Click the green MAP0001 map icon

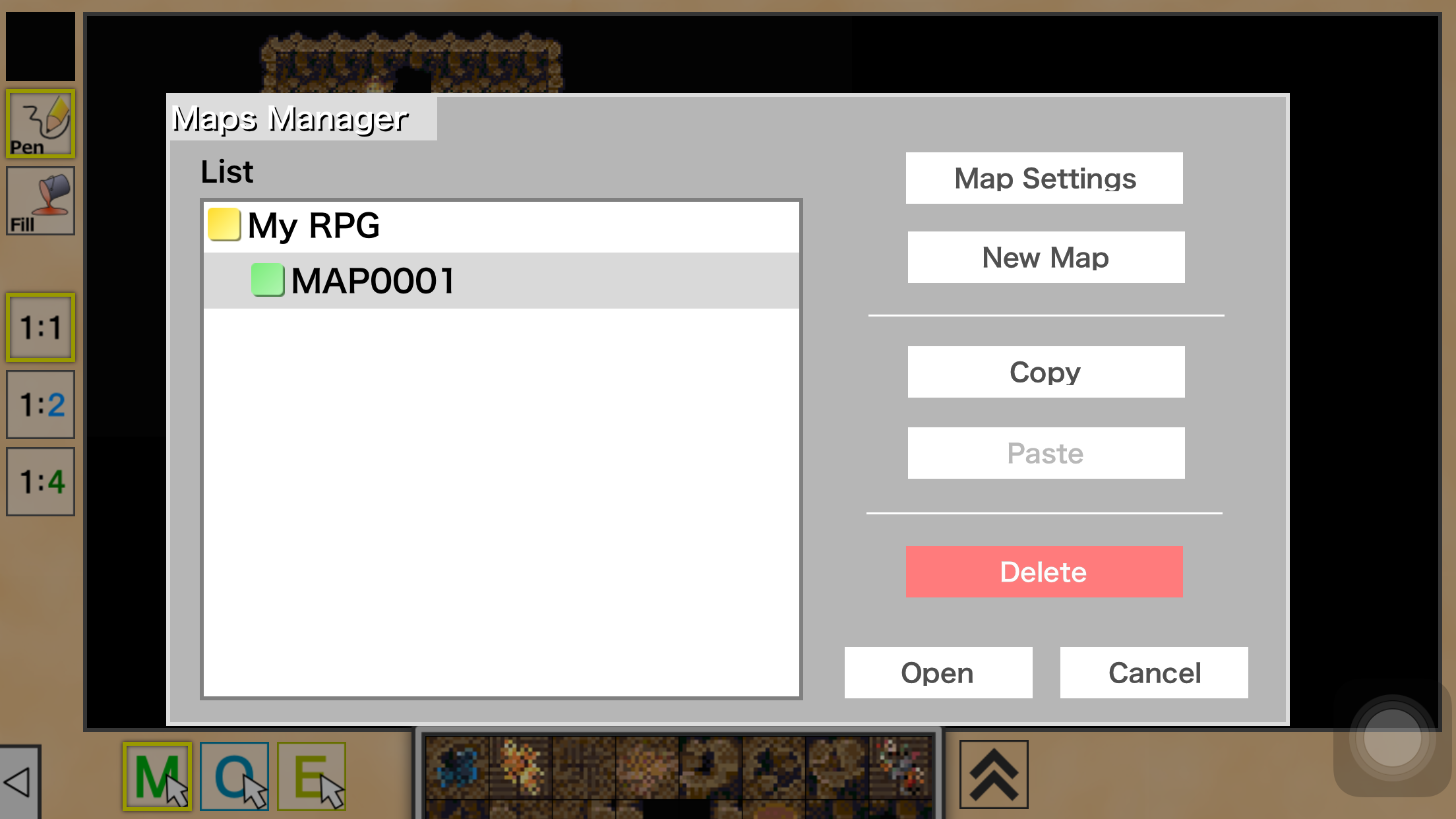268,280
